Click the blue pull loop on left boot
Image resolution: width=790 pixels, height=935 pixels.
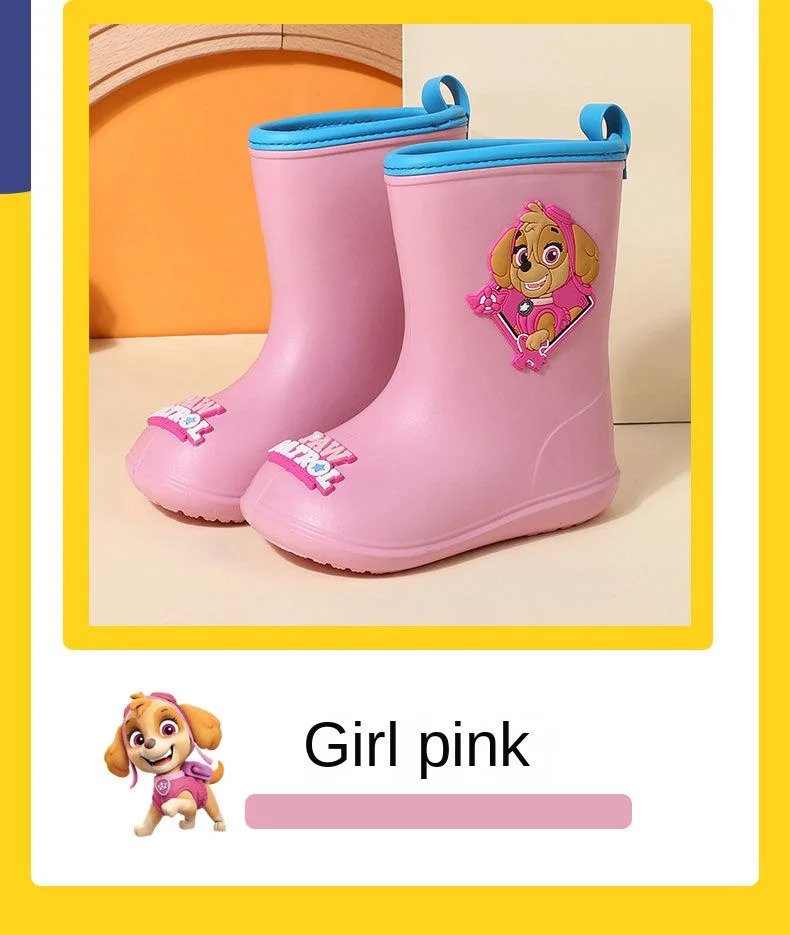pos(445,95)
